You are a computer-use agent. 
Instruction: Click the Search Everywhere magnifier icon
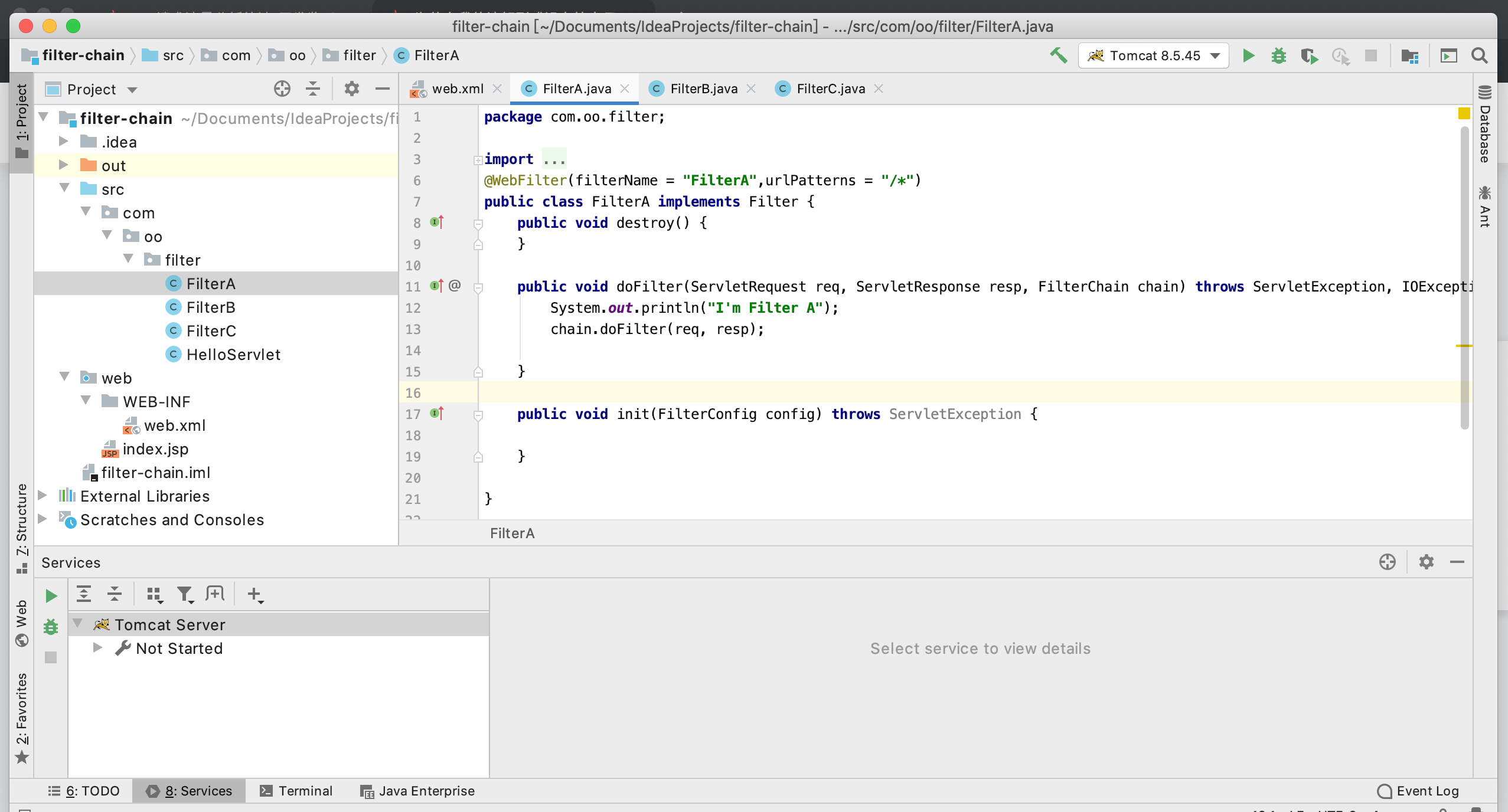click(x=1479, y=55)
